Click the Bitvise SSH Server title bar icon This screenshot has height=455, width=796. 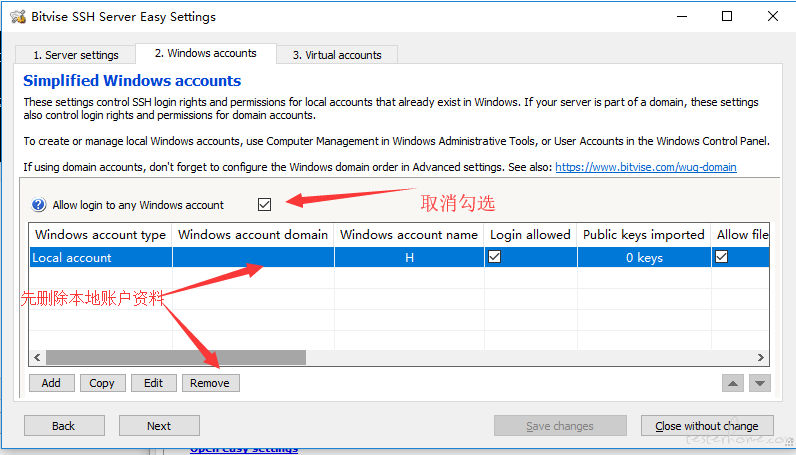pos(18,16)
